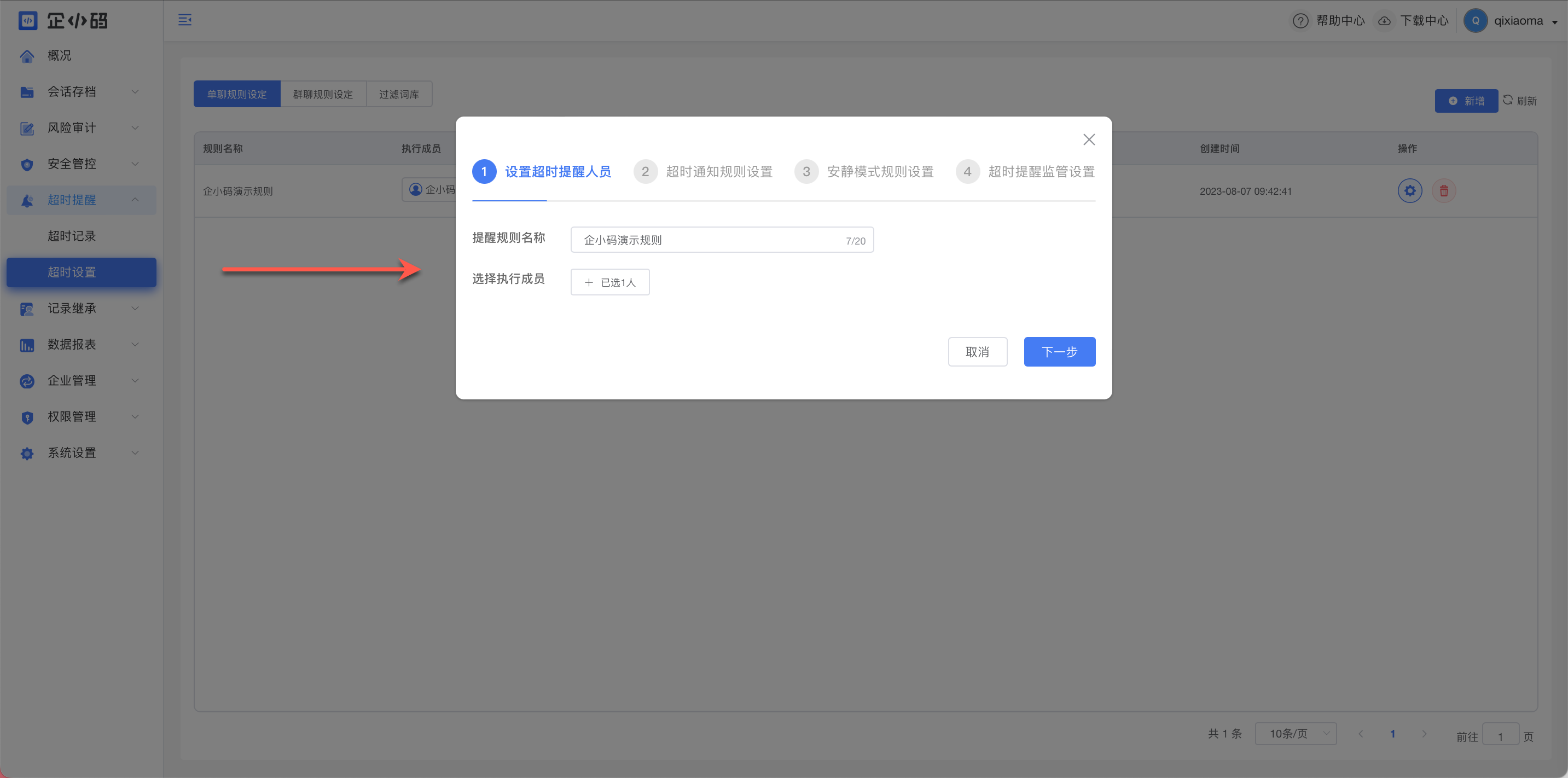Switch to the 群聊规则设定 tab
The width and height of the screenshot is (1568, 778).
point(323,94)
